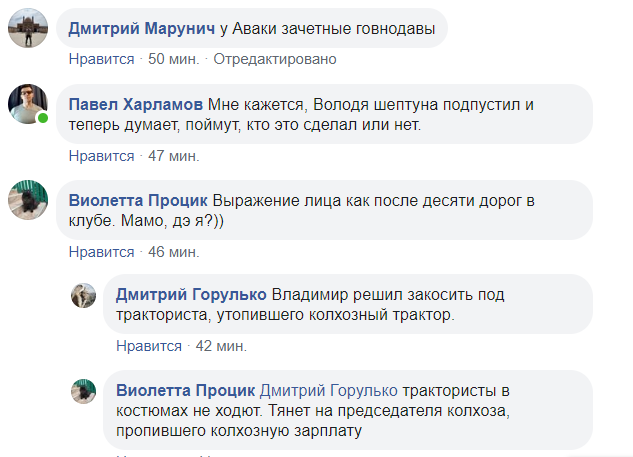This screenshot has height=457, width=633.
Task: Click avatar beside the "Выражение лица" comment
Action: 27,199
